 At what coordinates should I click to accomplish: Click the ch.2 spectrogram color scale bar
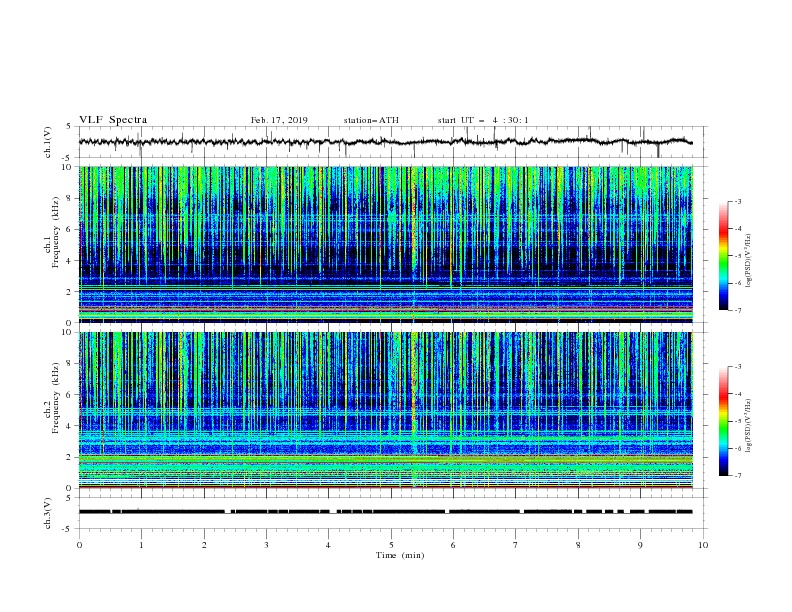click(723, 421)
